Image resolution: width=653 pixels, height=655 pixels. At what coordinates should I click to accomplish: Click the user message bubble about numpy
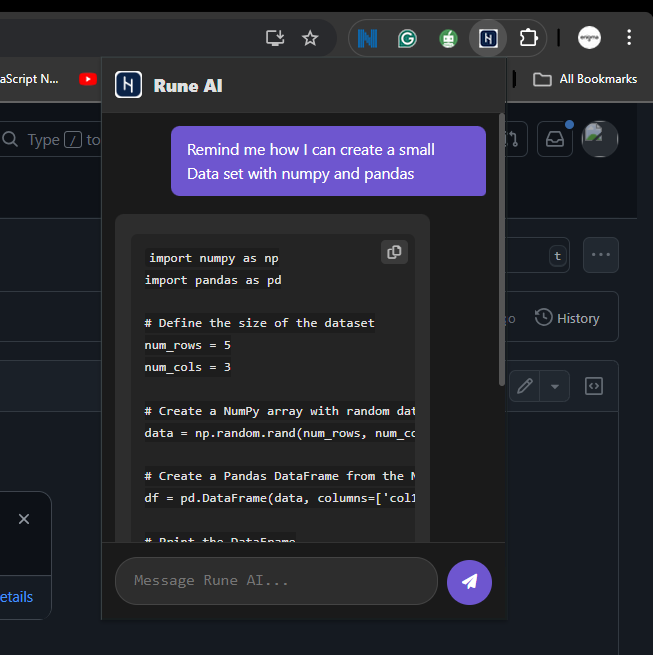(x=328, y=161)
